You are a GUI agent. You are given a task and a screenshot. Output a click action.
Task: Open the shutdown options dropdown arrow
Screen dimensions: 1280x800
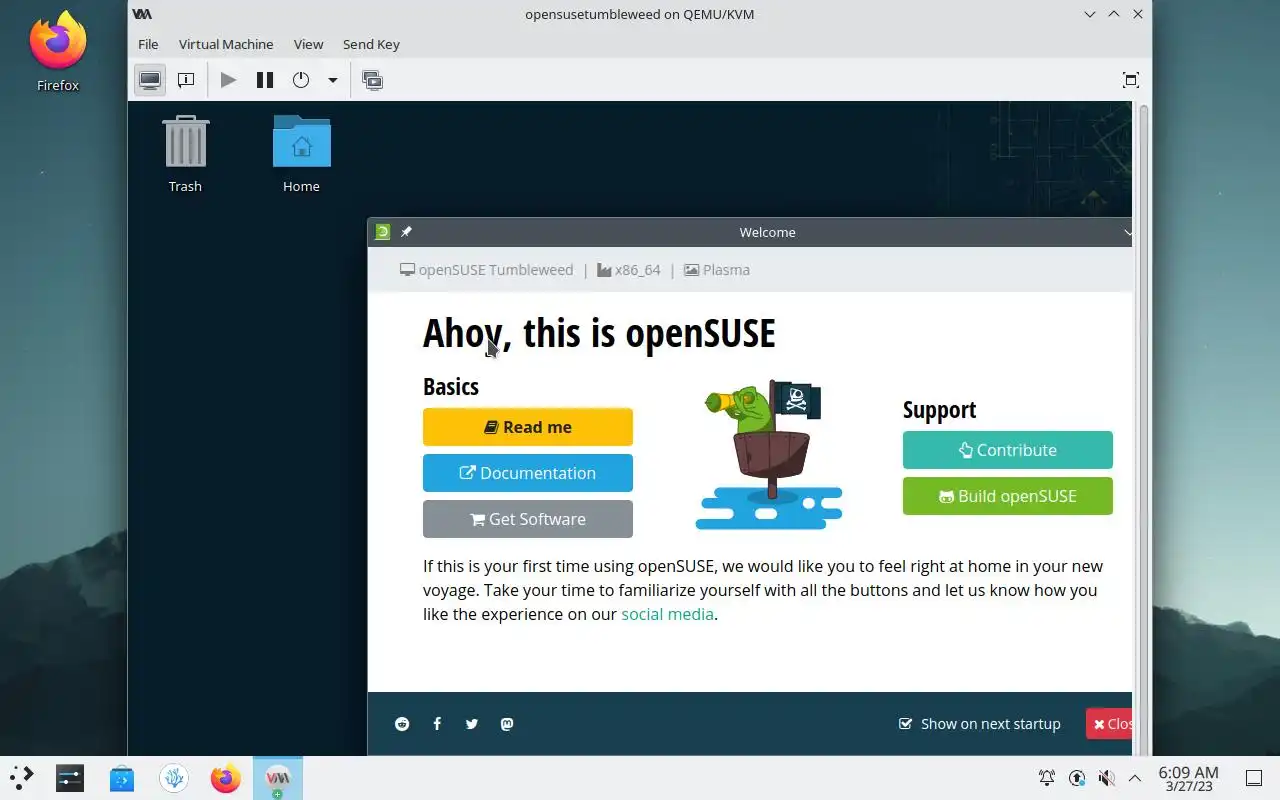pyautogui.click(x=333, y=80)
